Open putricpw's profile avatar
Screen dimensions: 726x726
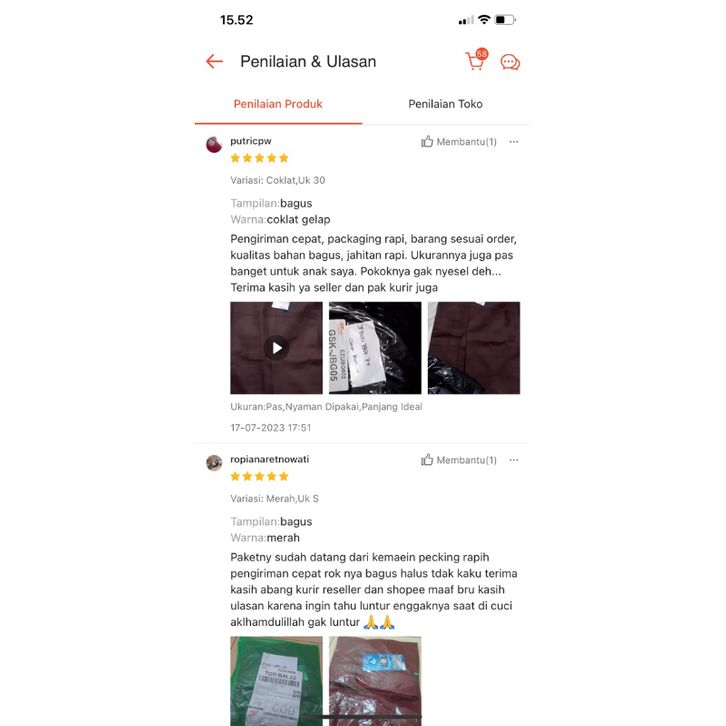[x=214, y=144]
